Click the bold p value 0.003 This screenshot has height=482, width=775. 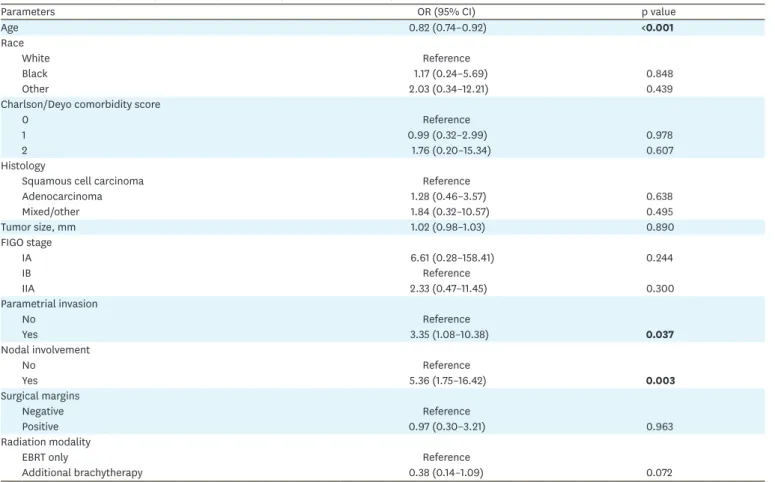(660, 380)
